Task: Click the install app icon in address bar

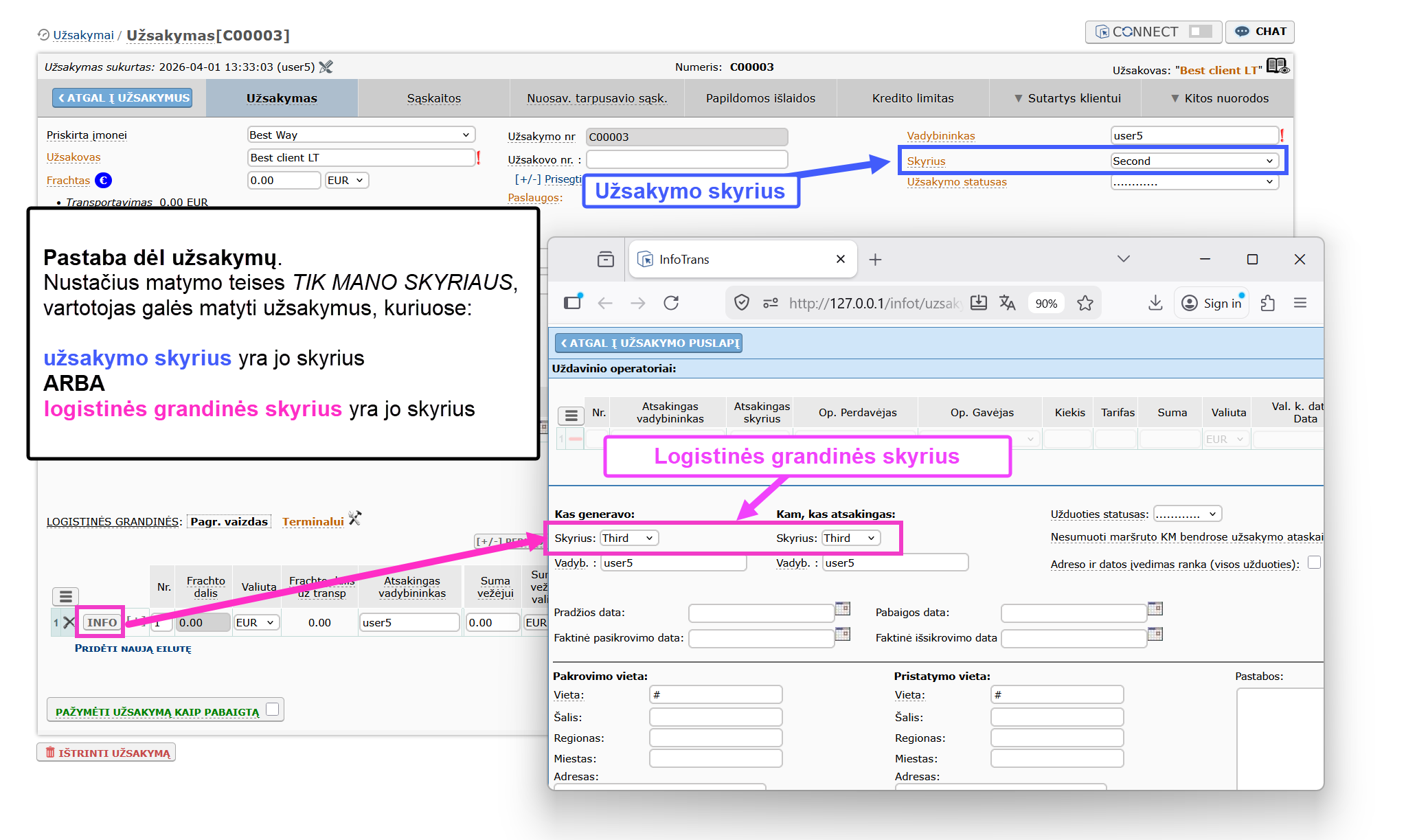Action: pyautogui.click(x=979, y=303)
